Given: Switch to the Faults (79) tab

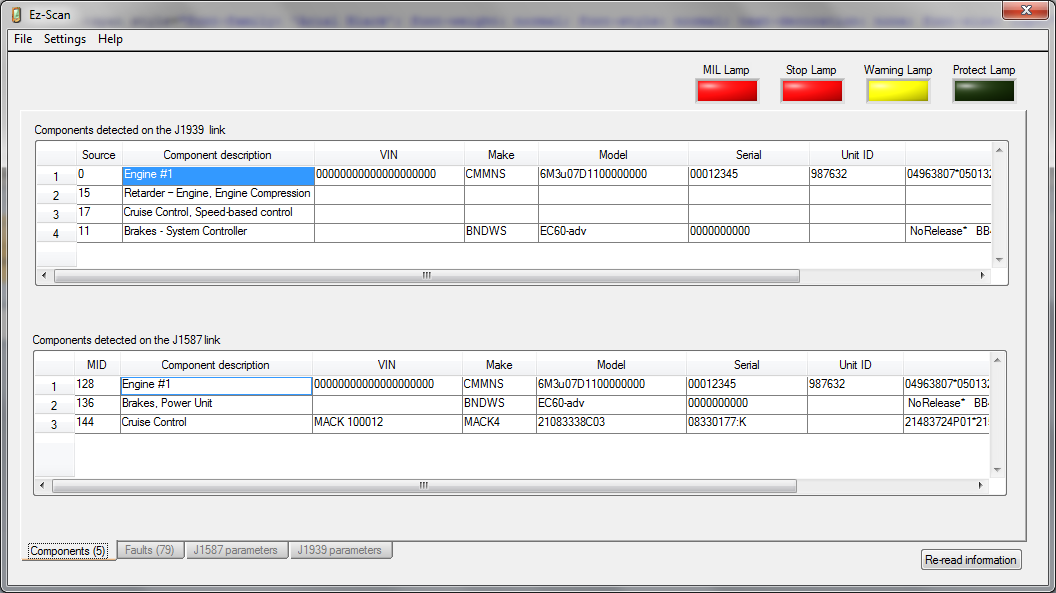Looking at the screenshot, I should point(150,550).
